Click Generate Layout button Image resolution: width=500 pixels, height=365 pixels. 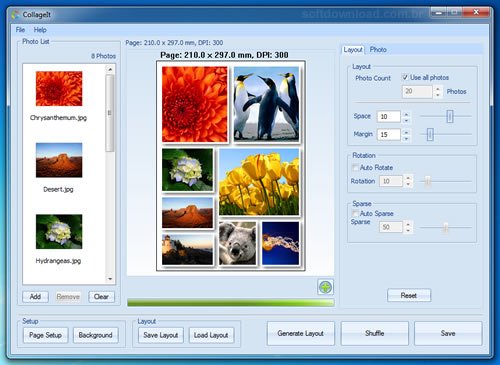[x=300, y=333]
